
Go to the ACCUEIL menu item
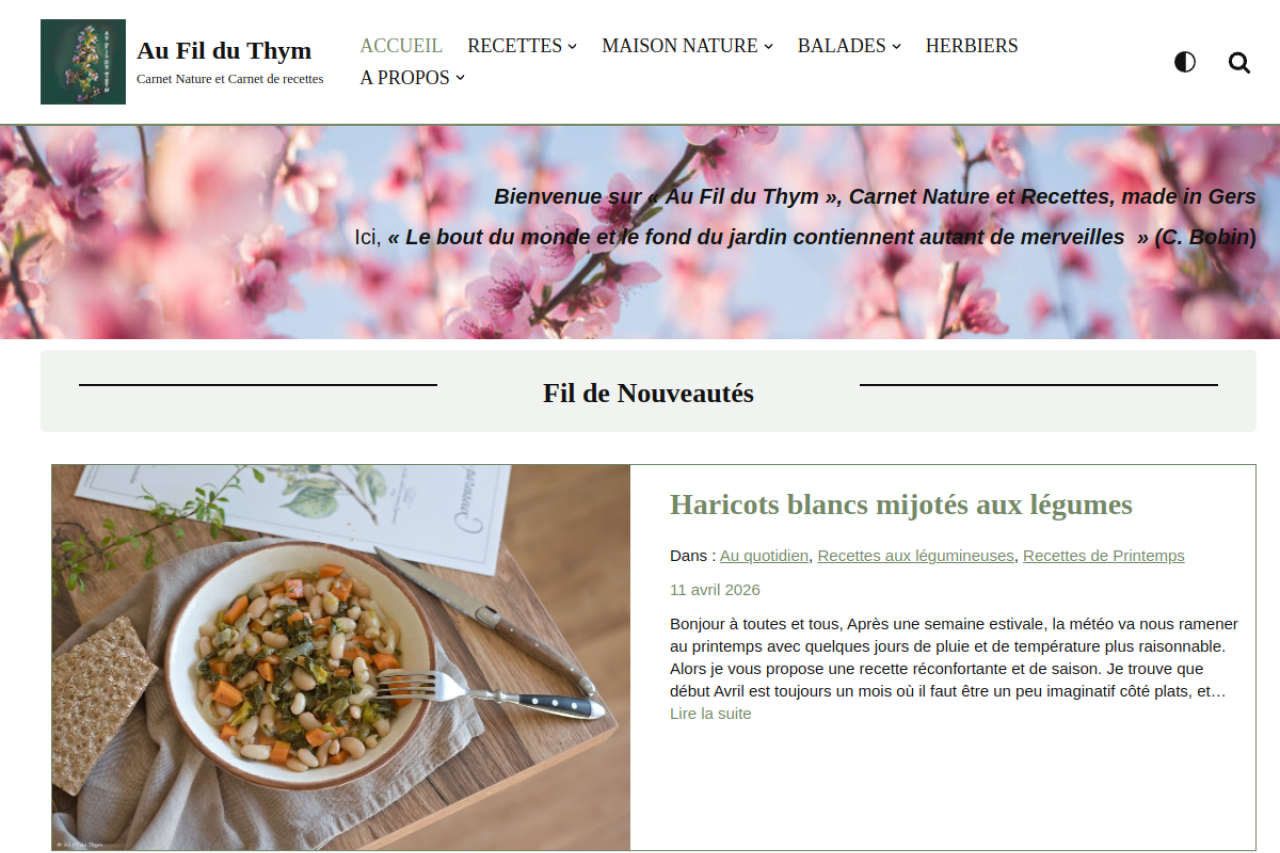point(401,46)
